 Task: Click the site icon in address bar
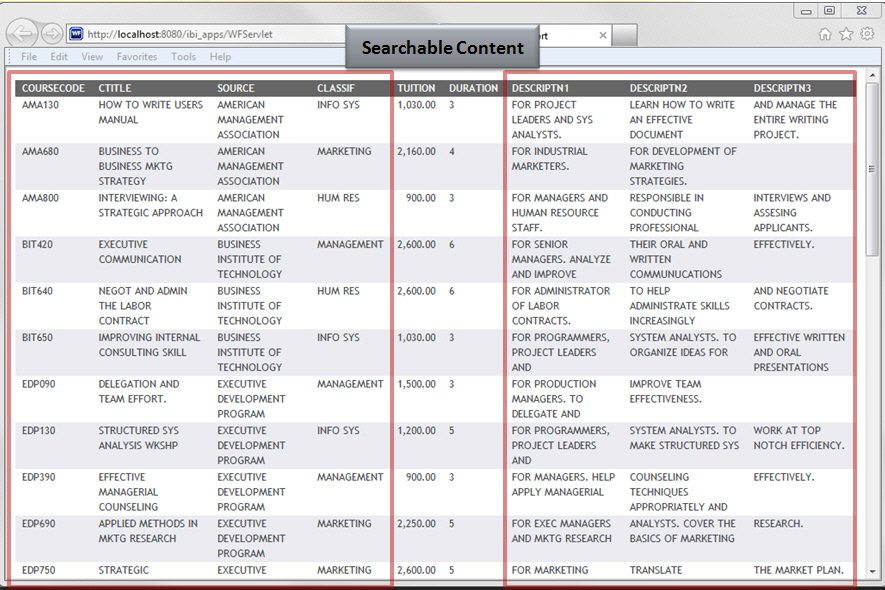coord(76,34)
